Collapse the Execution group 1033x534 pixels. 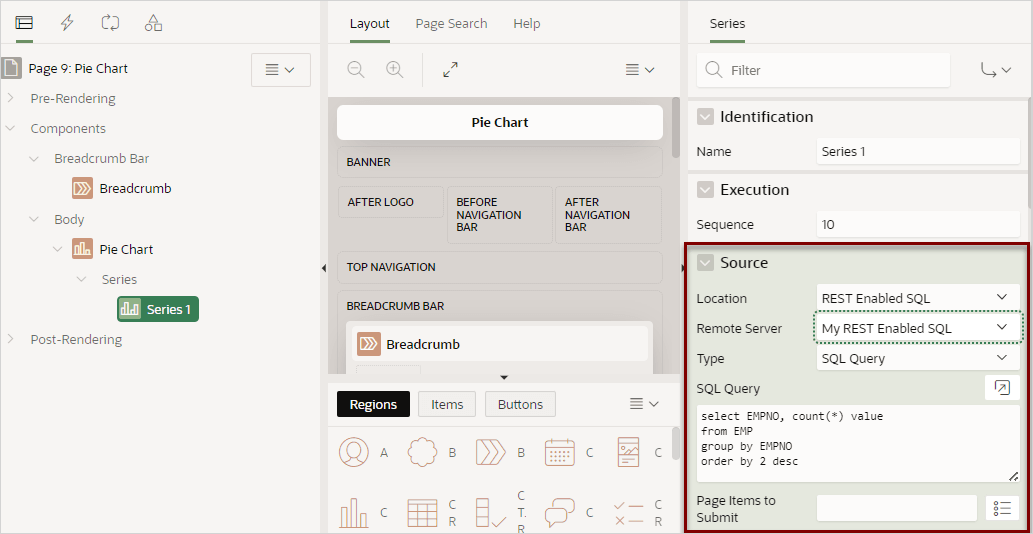pos(706,190)
